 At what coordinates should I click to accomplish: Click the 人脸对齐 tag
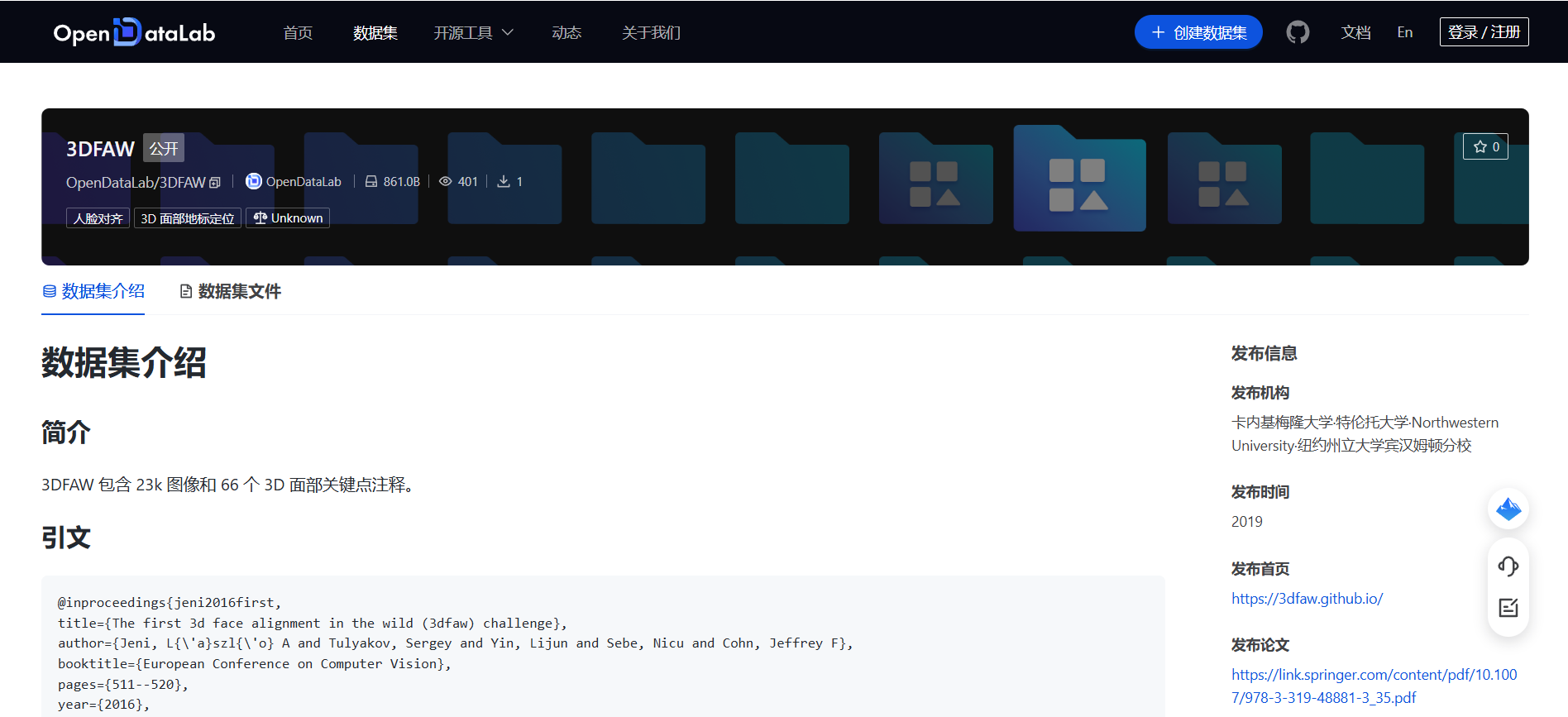click(x=98, y=218)
